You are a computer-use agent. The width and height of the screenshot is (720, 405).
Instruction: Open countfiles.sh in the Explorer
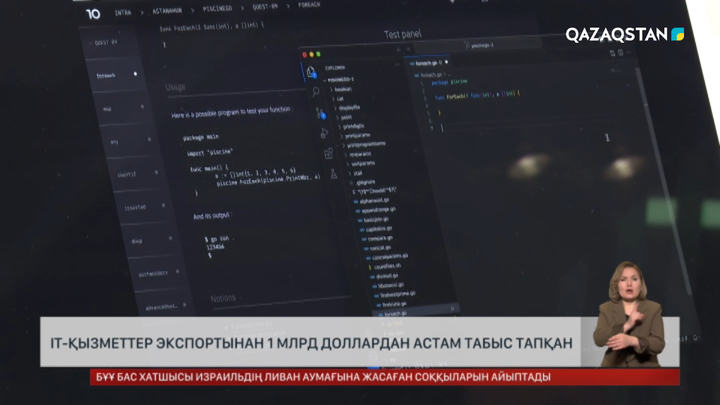[x=385, y=266]
